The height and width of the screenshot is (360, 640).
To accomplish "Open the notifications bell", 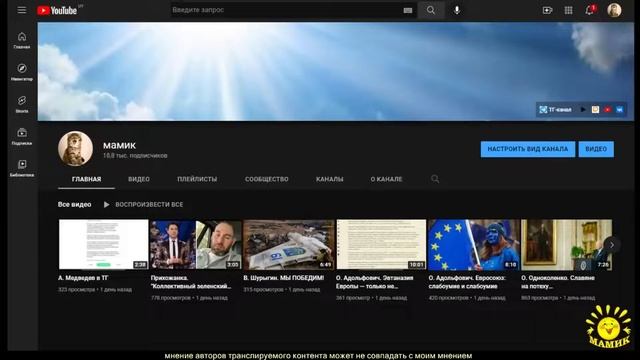I will tap(589, 10).
